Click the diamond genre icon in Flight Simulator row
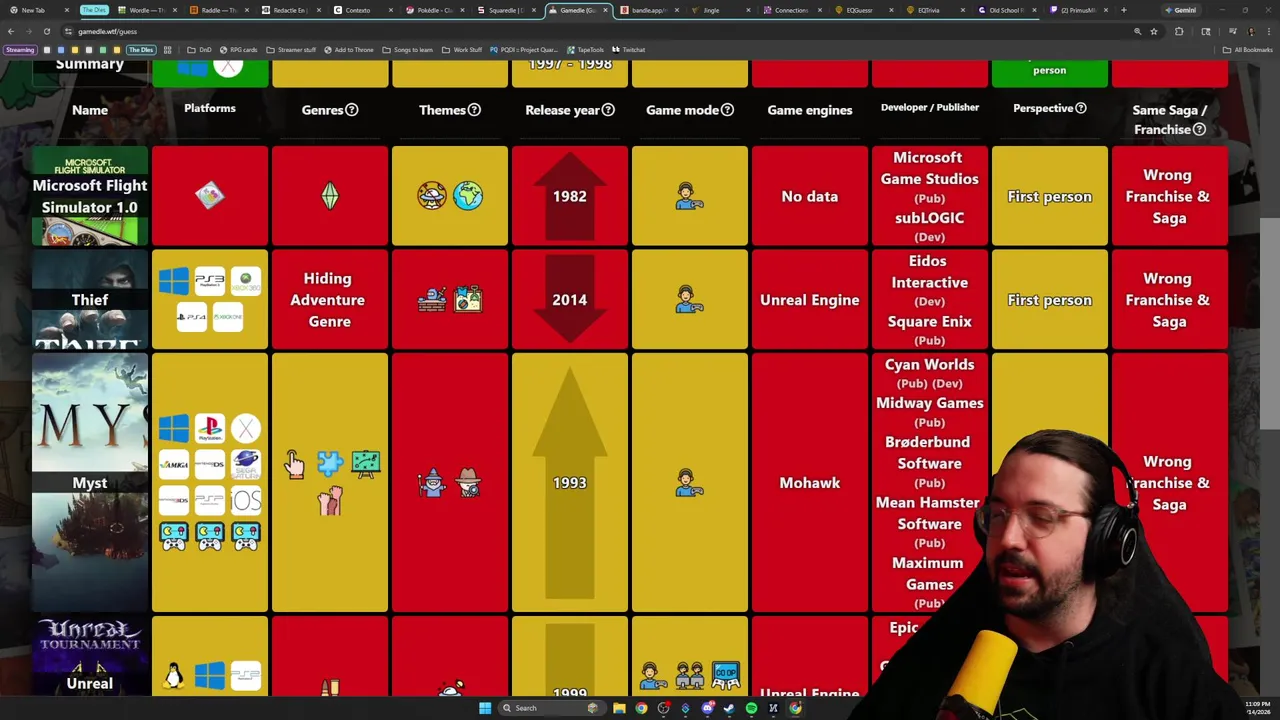The image size is (1280, 720). (330, 196)
